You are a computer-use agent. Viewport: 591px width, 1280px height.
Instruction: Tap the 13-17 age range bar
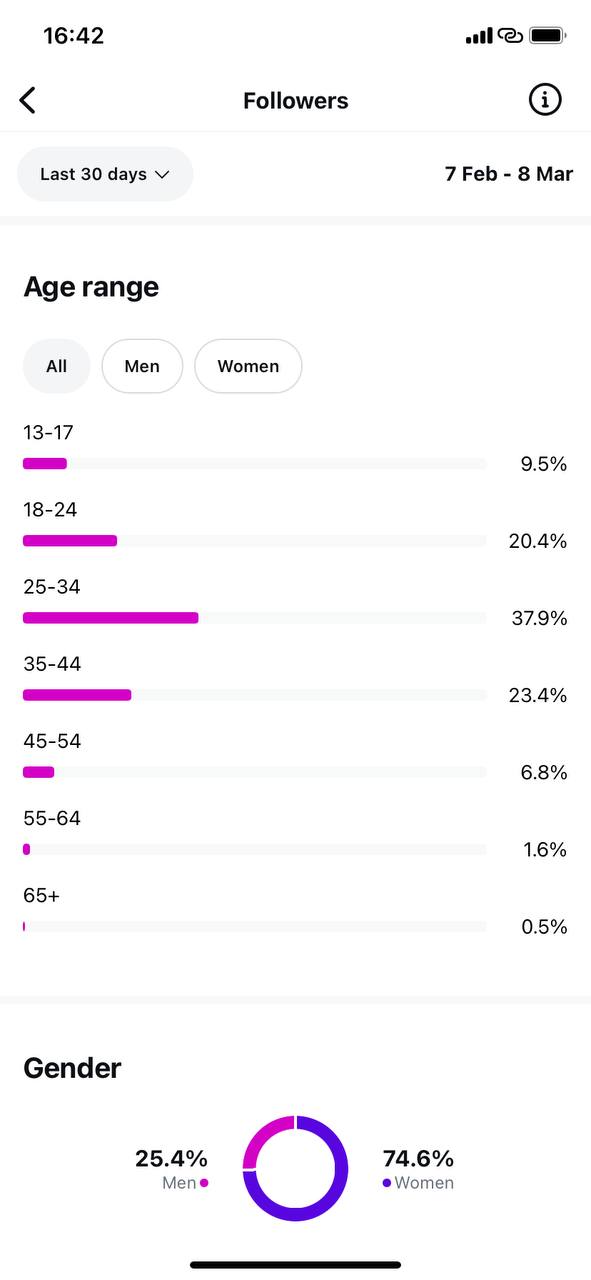[255, 464]
